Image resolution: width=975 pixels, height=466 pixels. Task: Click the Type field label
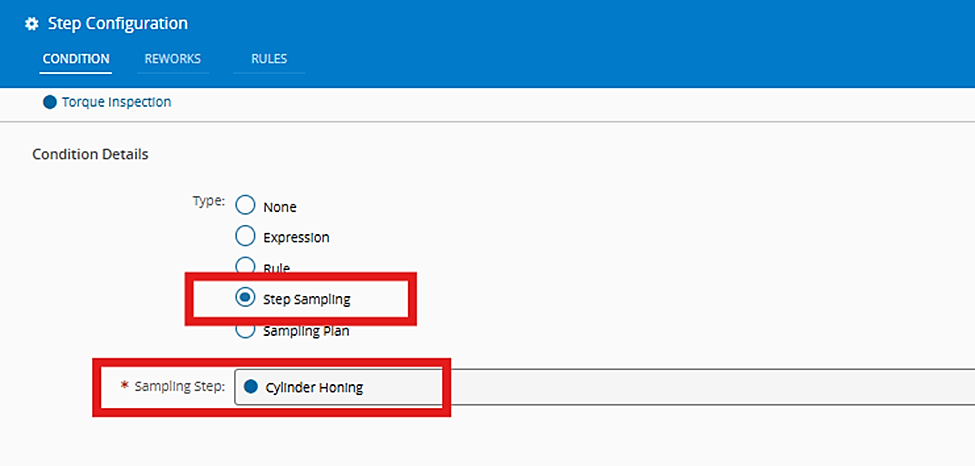click(x=208, y=200)
